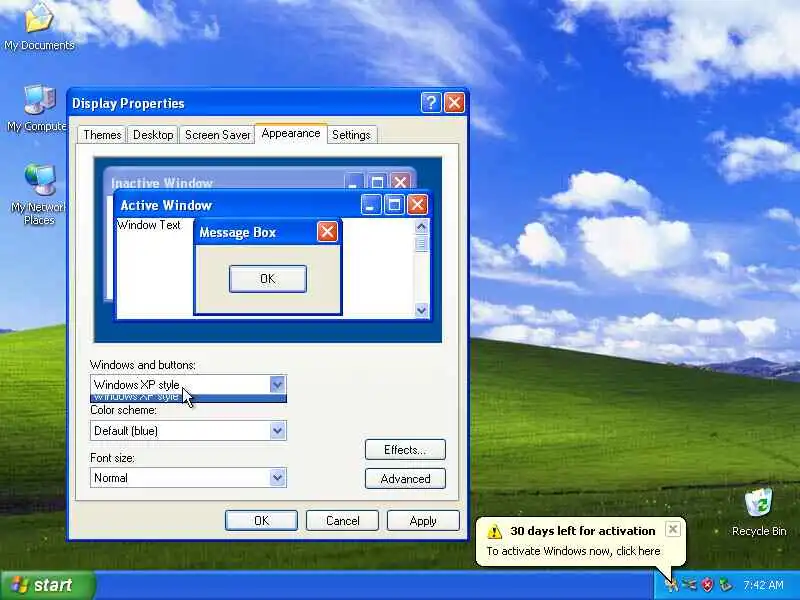Click the preview scrollbar thumb
The width and height of the screenshot is (800, 600).
click(x=421, y=244)
